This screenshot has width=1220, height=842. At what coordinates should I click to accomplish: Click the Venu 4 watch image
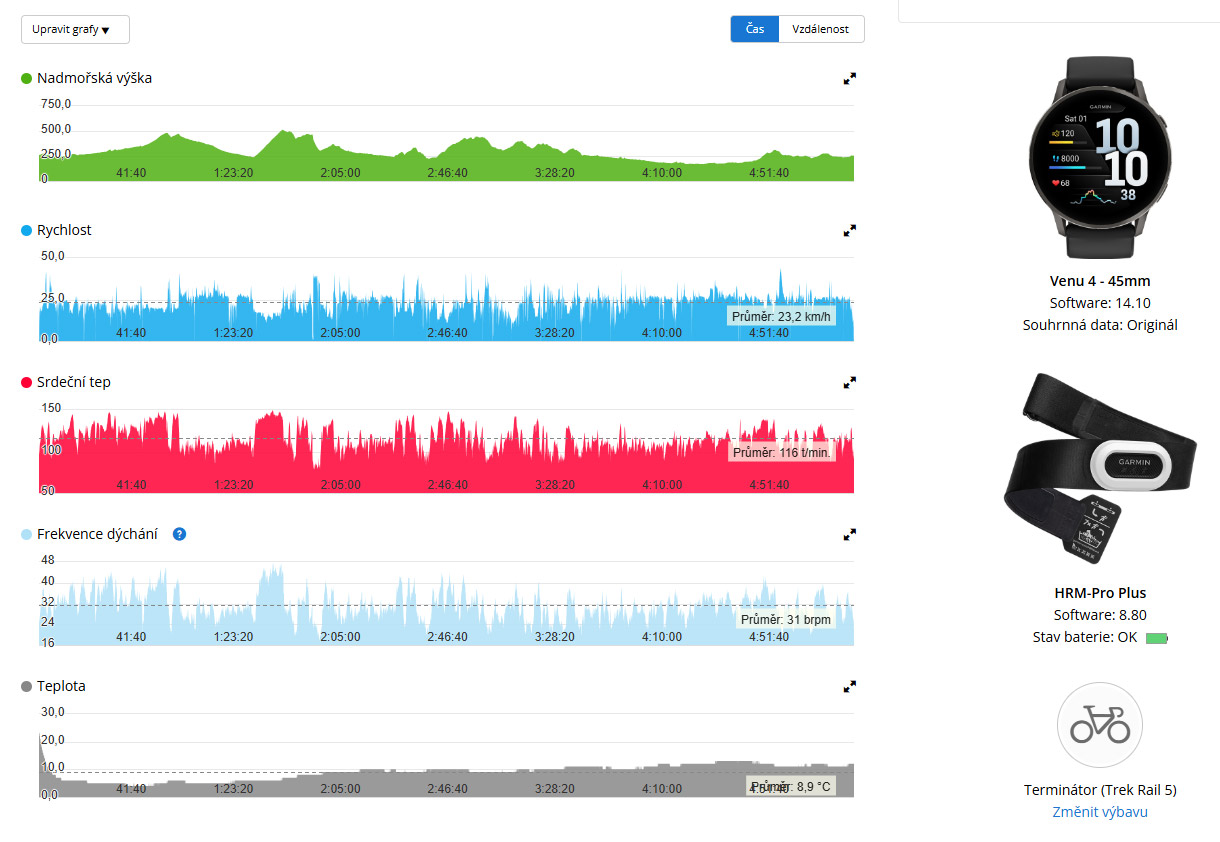pyautogui.click(x=1099, y=155)
